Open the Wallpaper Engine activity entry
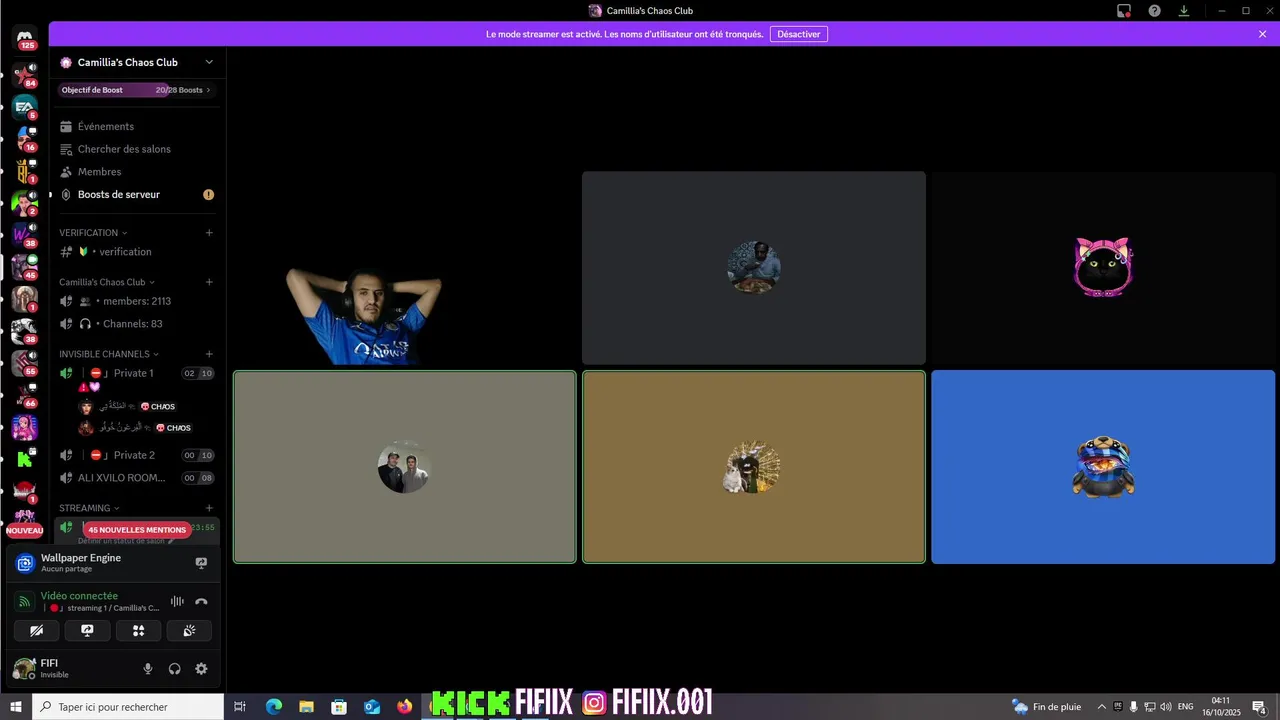 tap(113, 563)
